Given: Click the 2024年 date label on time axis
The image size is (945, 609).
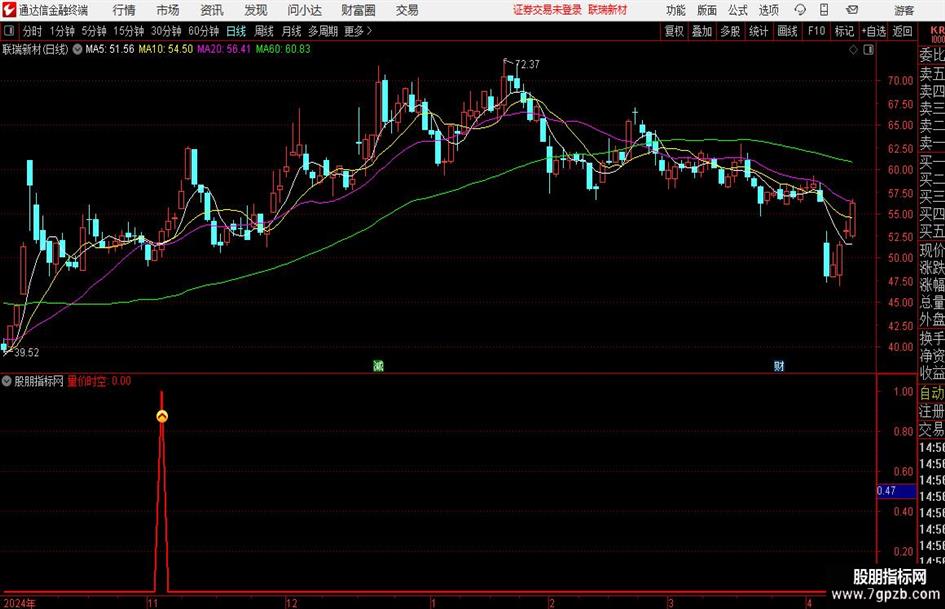Looking at the screenshot, I should tap(19, 603).
